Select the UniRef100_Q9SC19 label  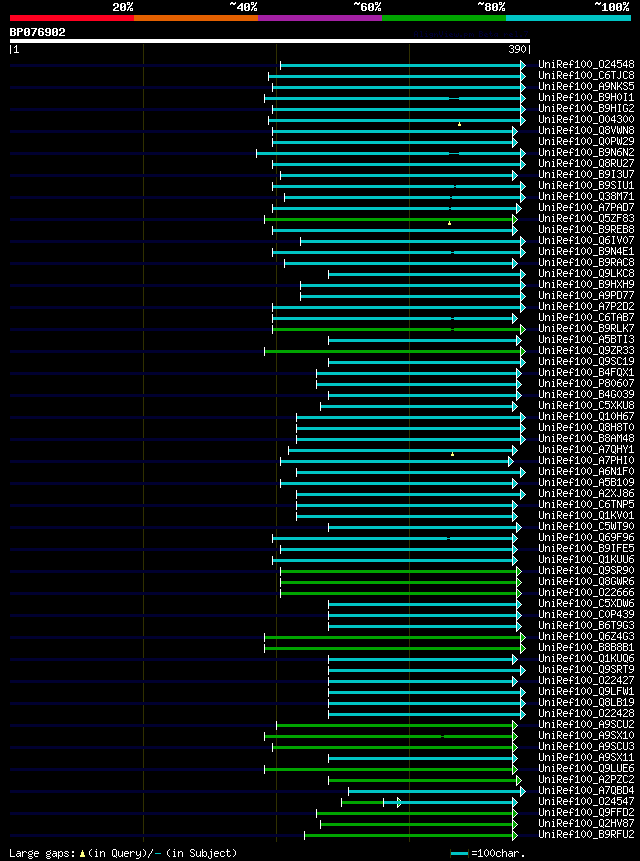[586, 361]
